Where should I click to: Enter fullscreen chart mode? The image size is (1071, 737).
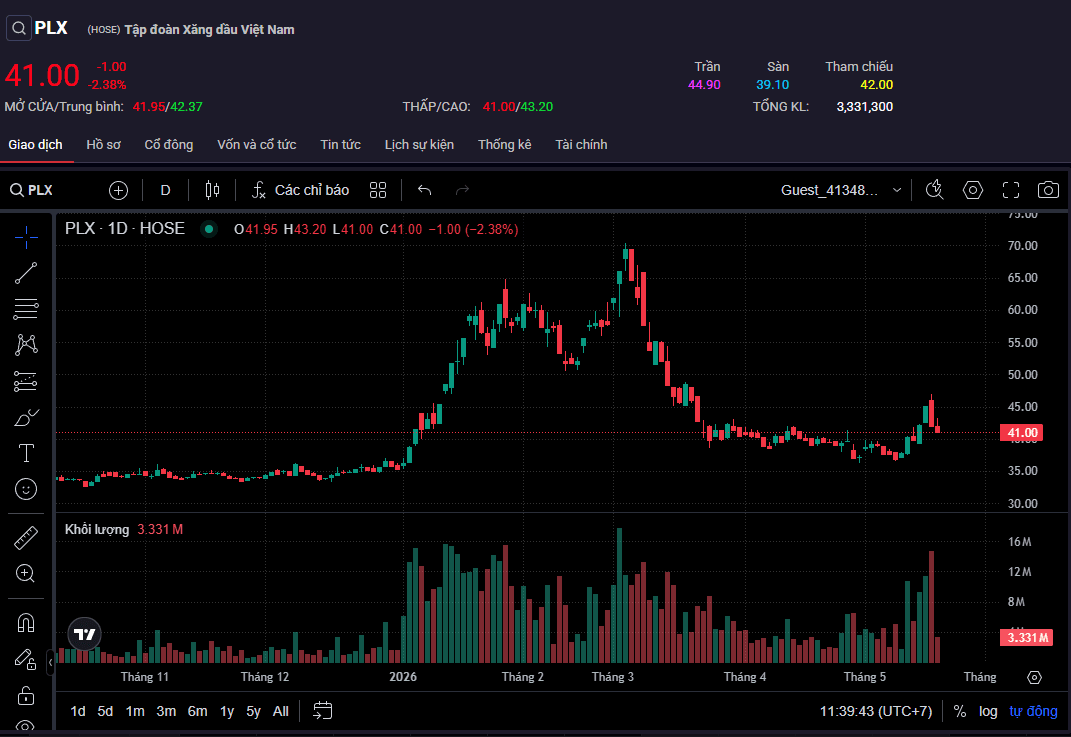tap(1011, 190)
